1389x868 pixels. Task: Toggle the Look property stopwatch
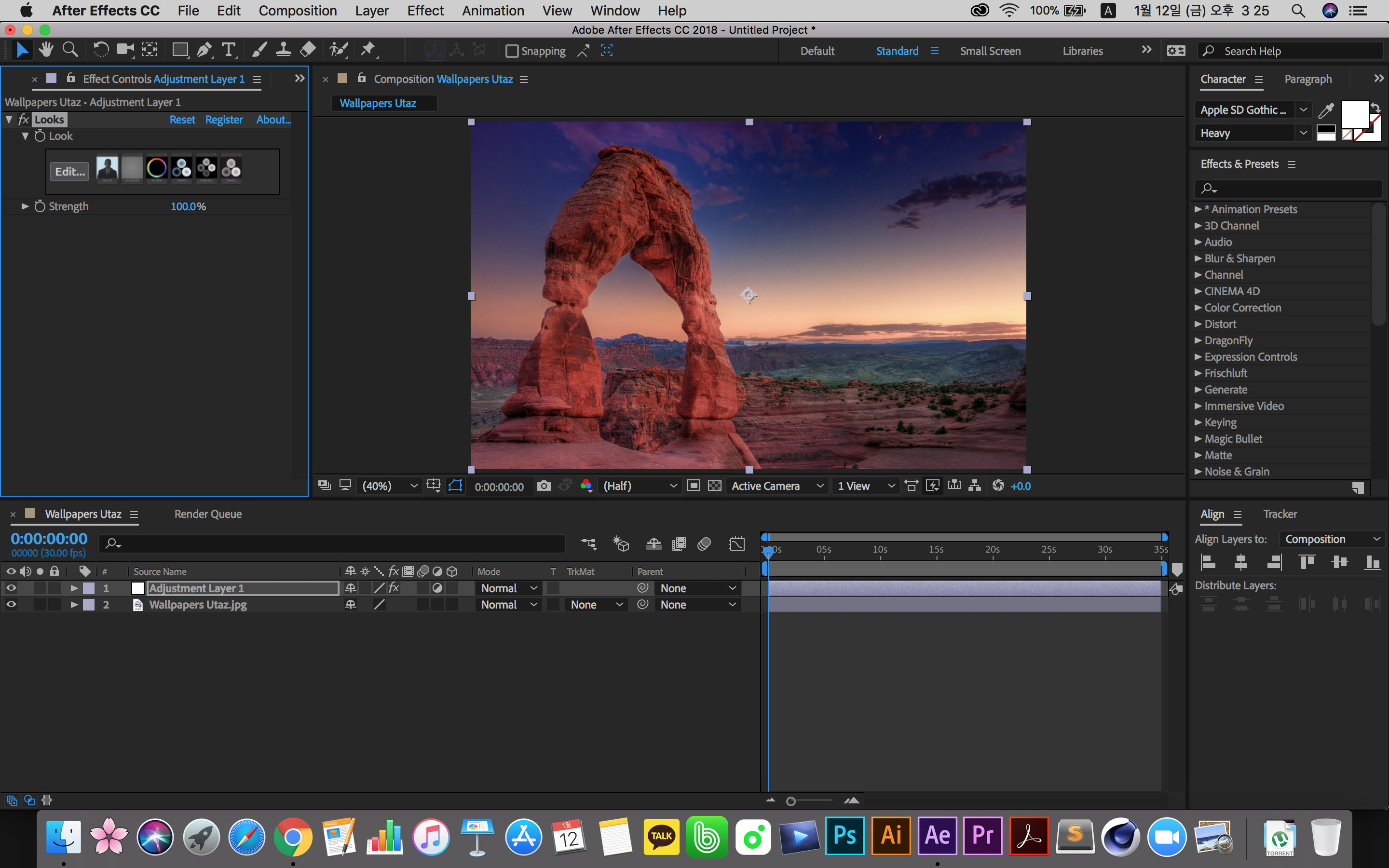[40, 136]
